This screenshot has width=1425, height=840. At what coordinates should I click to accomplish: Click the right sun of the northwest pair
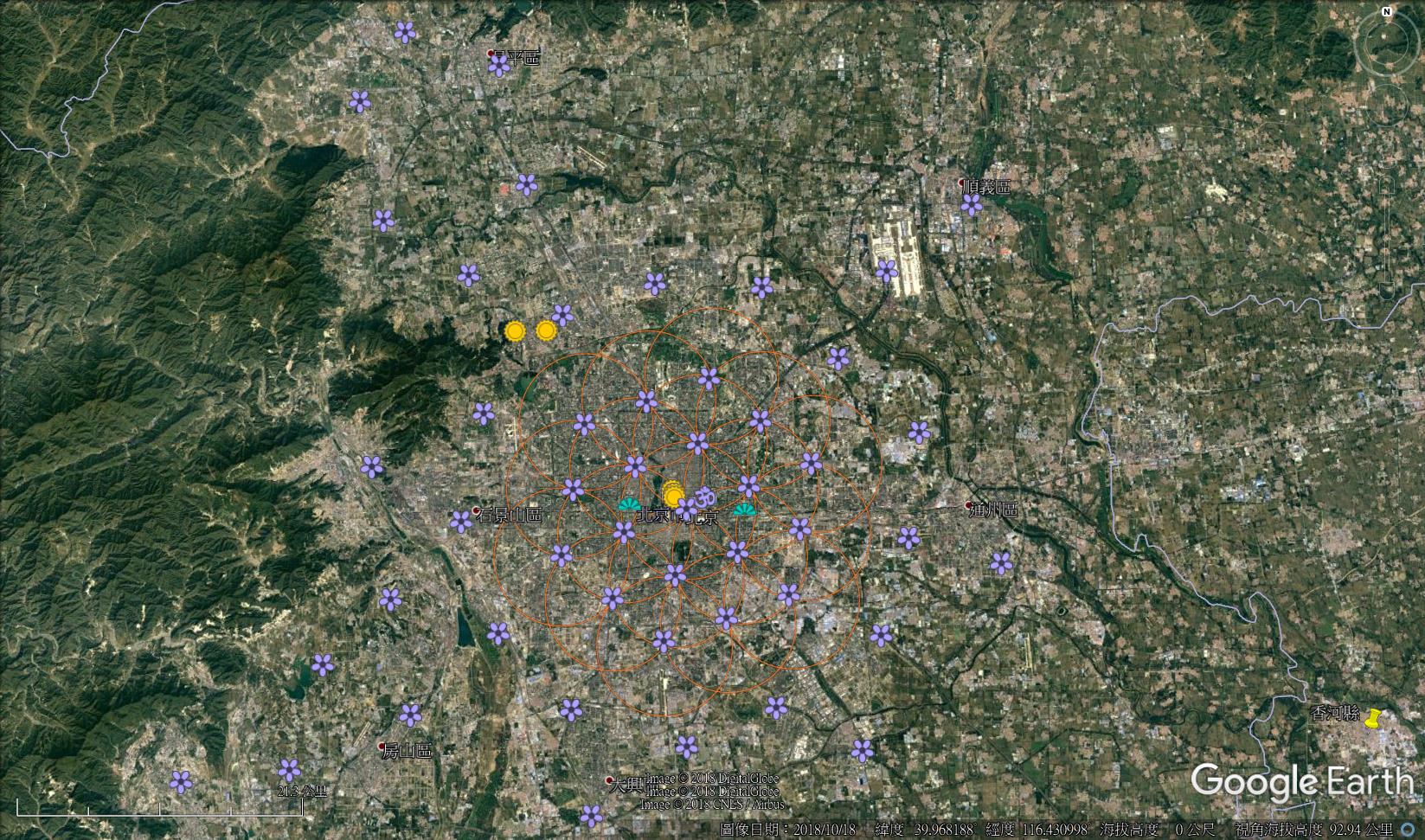coord(545,330)
